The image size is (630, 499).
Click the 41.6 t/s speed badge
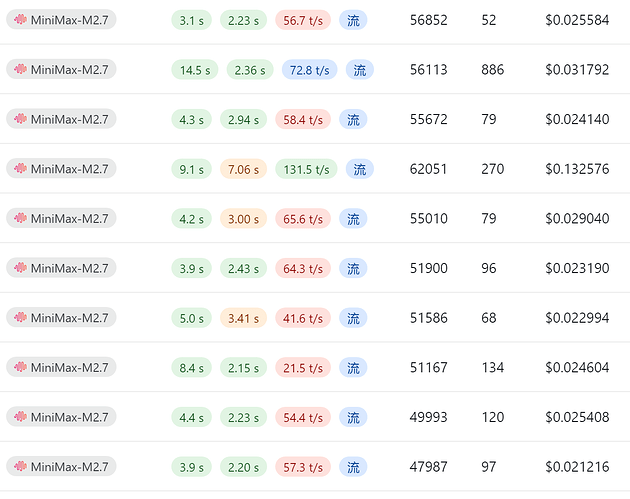303,318
